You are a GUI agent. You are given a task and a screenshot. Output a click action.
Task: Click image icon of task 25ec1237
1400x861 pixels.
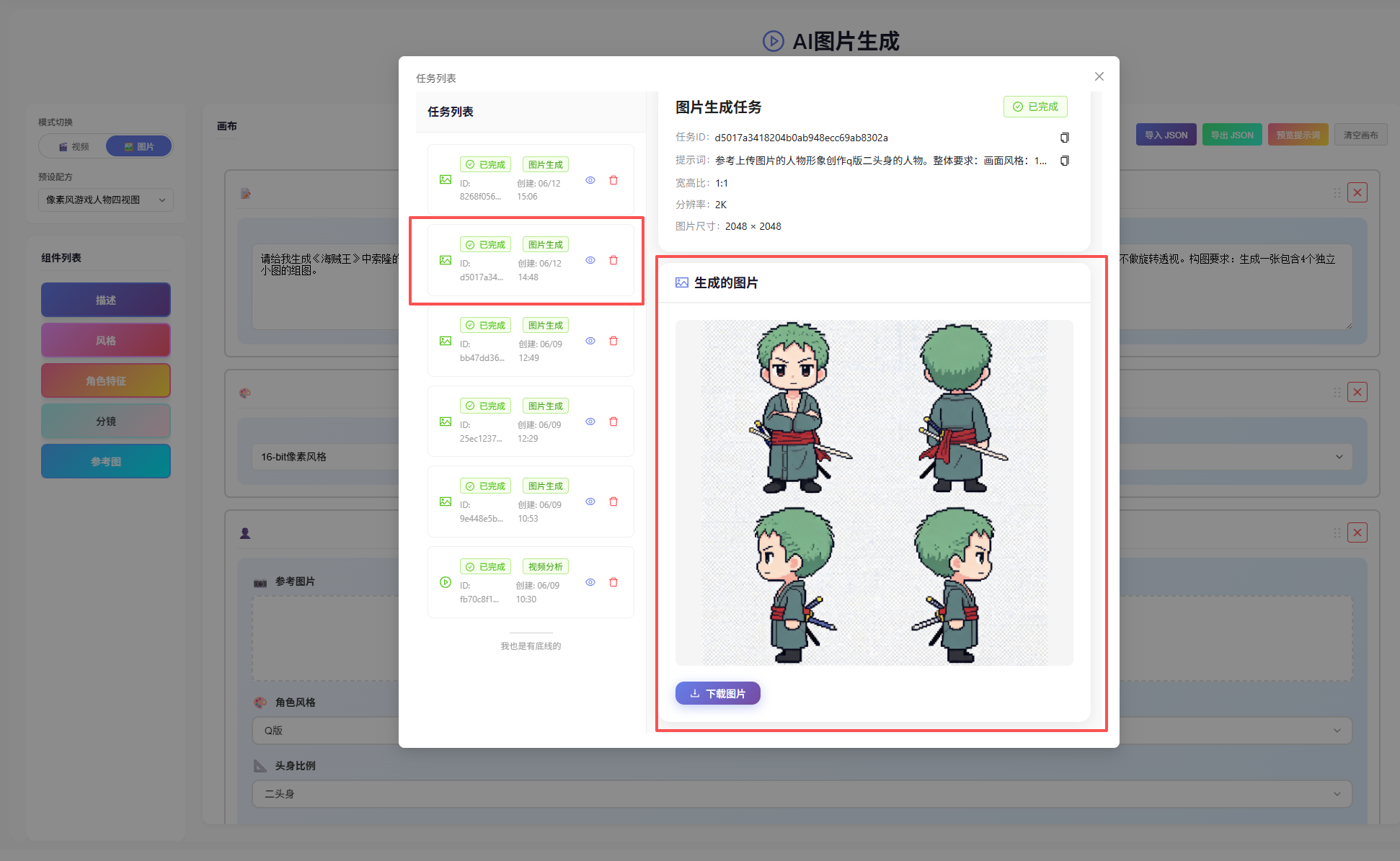pos(446,421)
